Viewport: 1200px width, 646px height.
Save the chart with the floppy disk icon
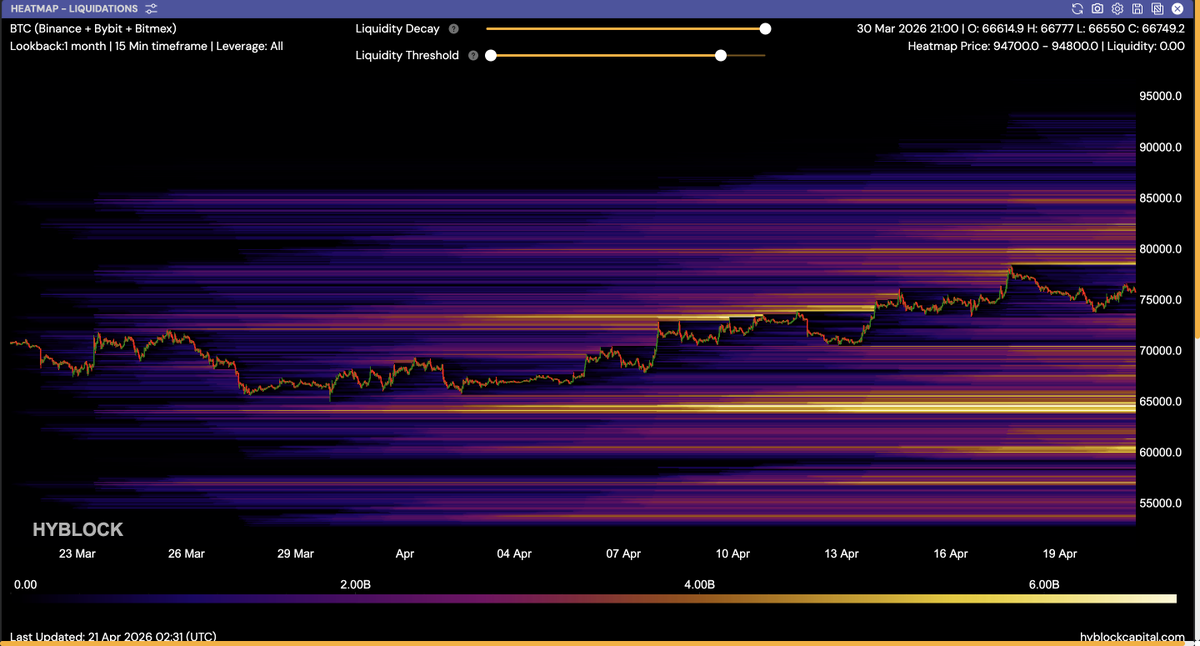1137,9
